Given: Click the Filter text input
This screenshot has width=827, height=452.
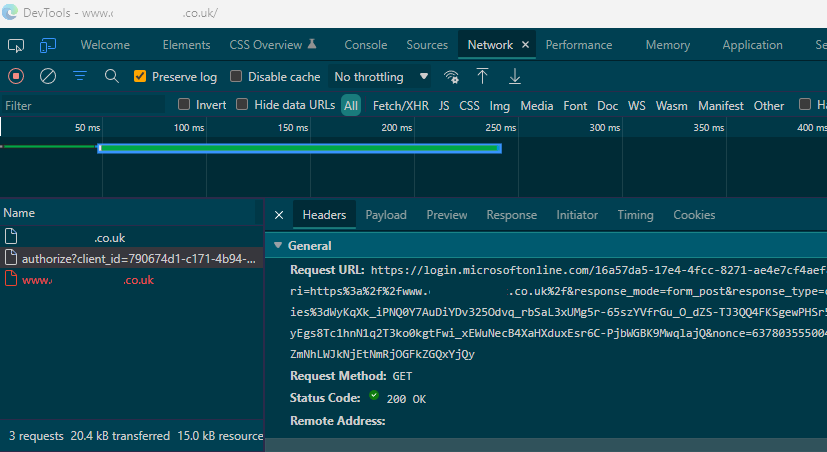Looking at the screenshot, I should [x=83, y=105].
